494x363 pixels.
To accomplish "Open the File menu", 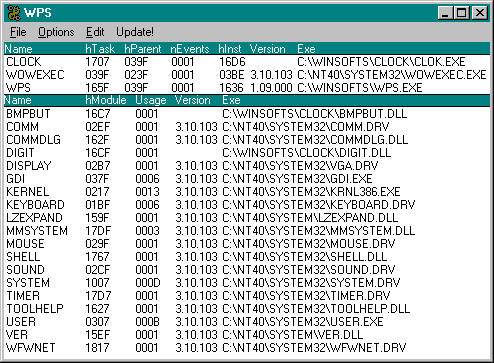I will tap(18, 32).
